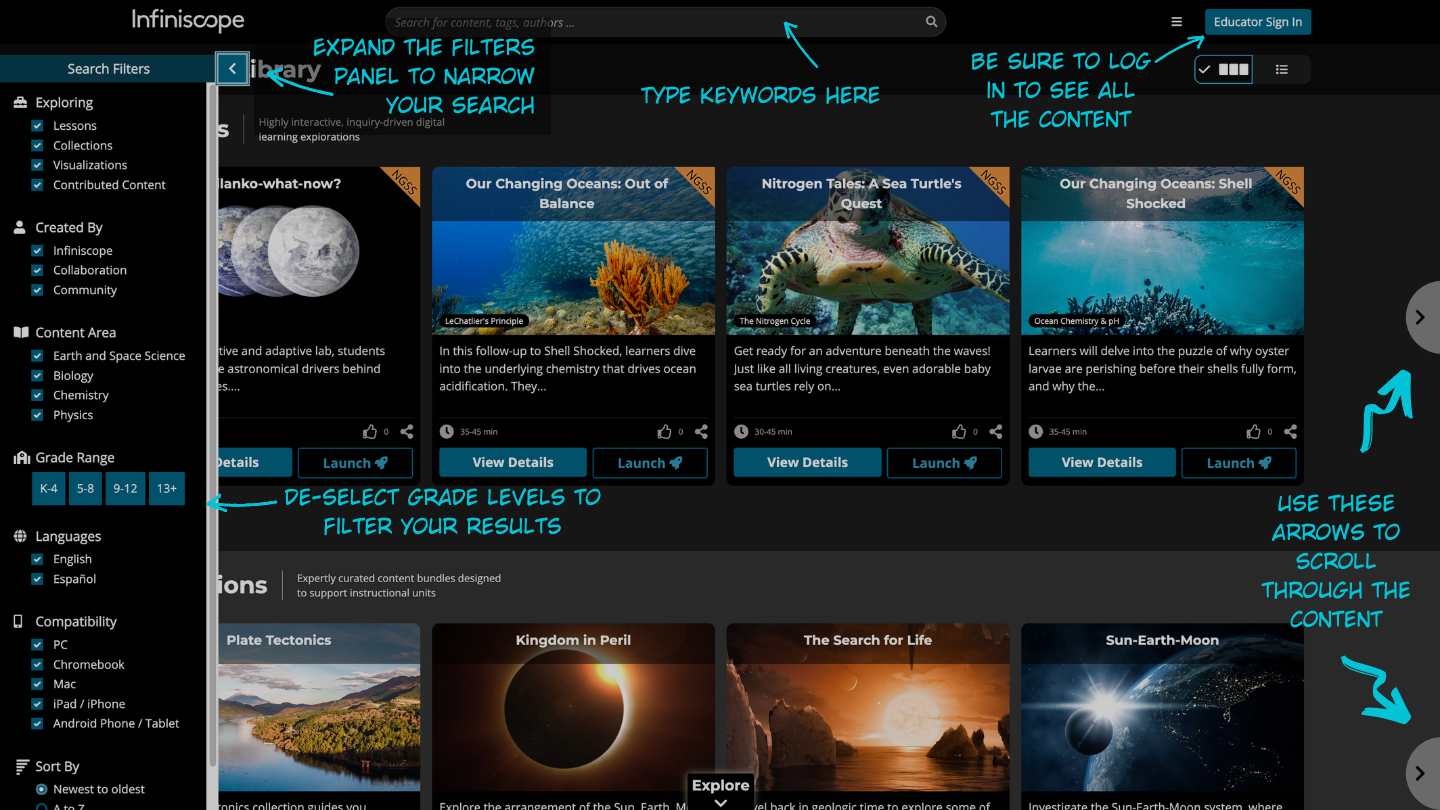Image resolution: width=1440 pixels, height=810 pixels.
Task: Toggle the 9-12 grade range filter
Action: click(125, 488)
